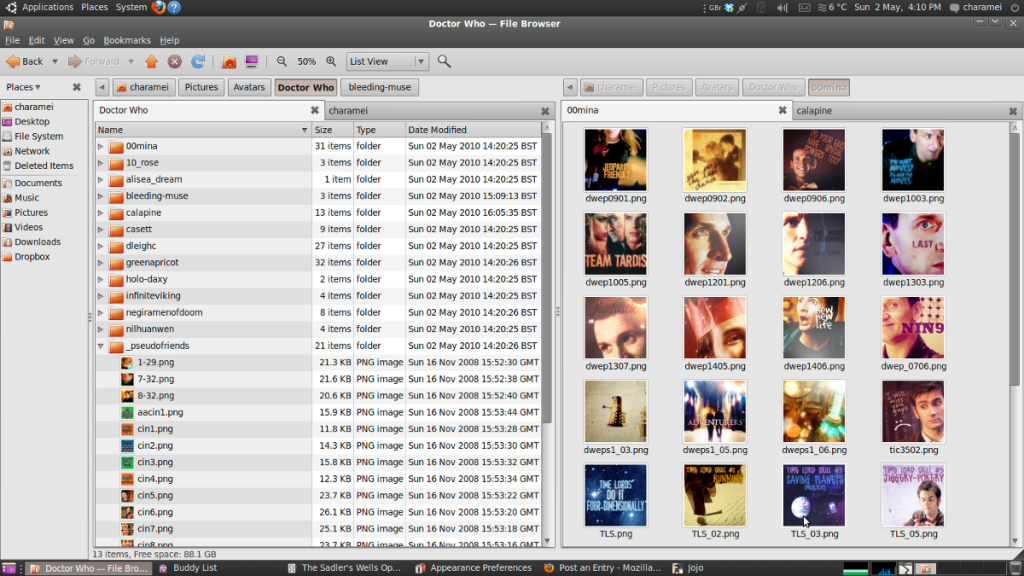Click the Computer toolbar icon
Viewport: 1024px width, 576px height.
pyautogui.click(x=251, y=61)
